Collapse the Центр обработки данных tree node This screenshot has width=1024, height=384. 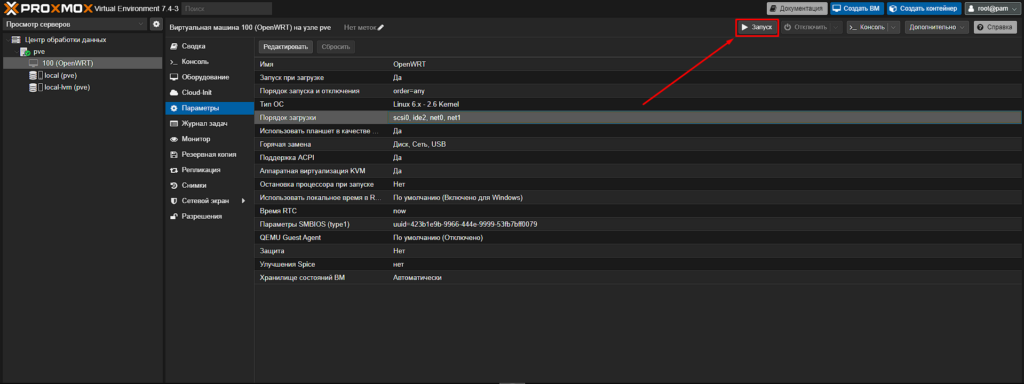tap(7, 40)
